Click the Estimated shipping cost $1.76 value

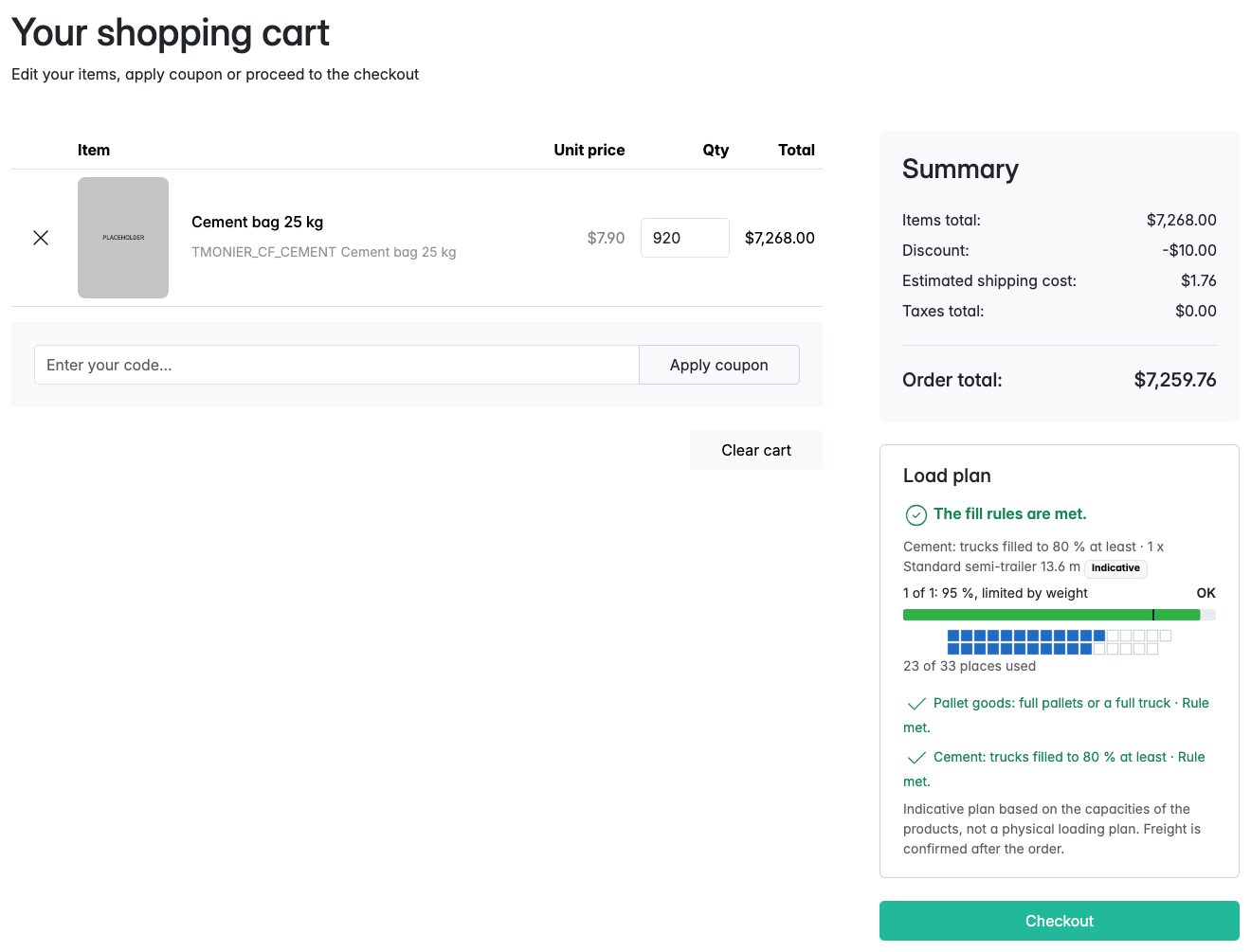click(1199, 280)
